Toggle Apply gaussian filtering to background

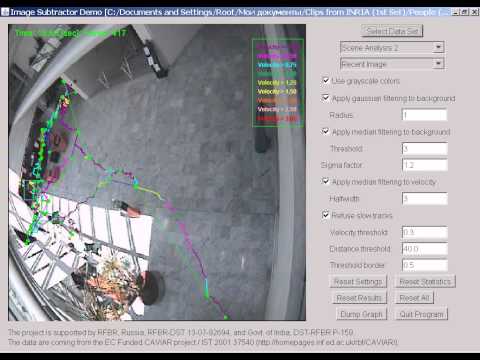pyautogui.click(x=325, y=98)
